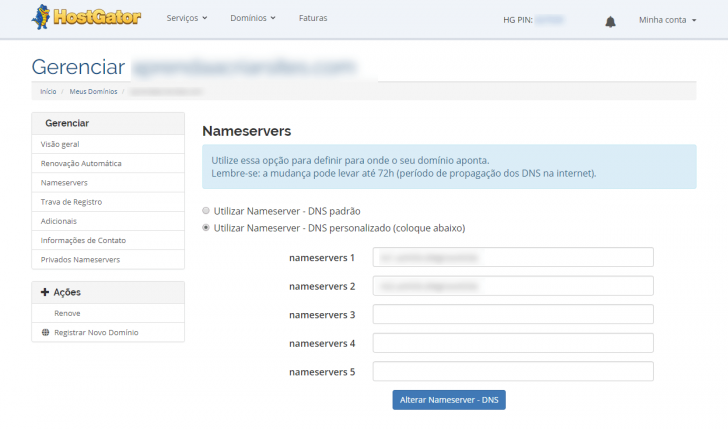Open Adicionais in the sidebar
The image size is (728, 429).
pos(108,221)
